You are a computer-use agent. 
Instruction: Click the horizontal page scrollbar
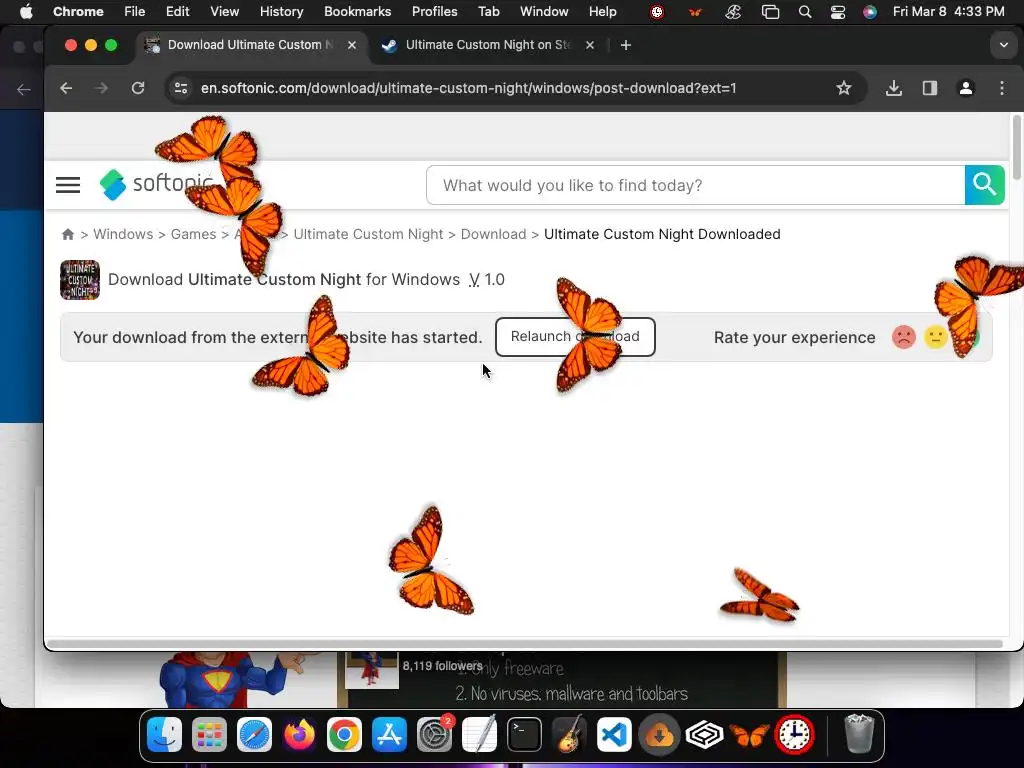(x=524, y=644)
